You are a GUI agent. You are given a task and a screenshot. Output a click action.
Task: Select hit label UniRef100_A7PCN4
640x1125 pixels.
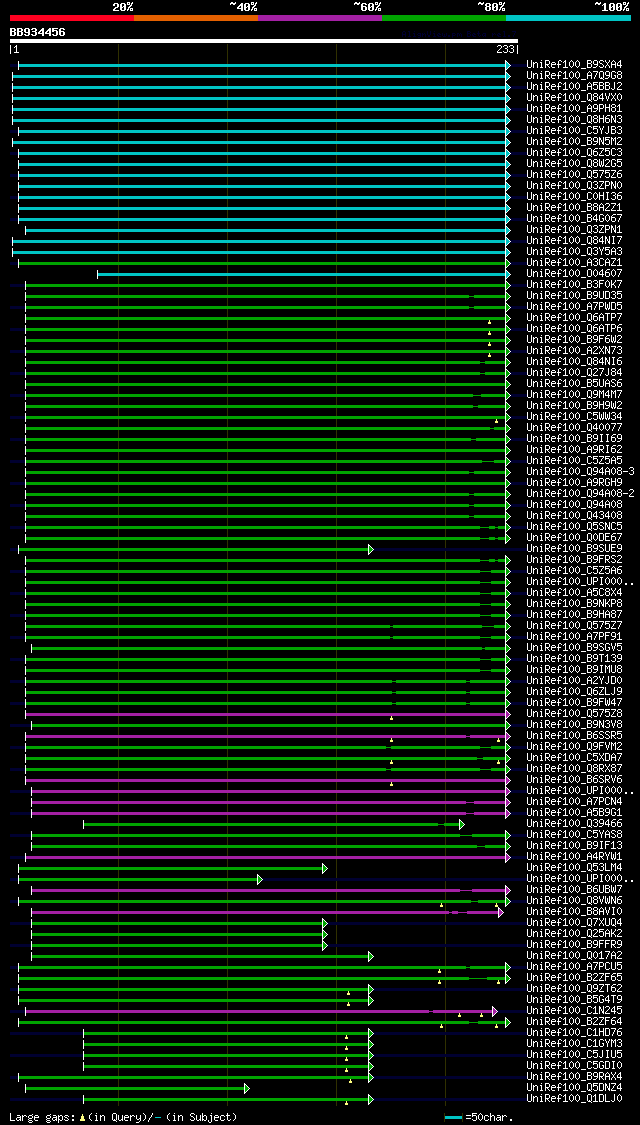(574, 801)
